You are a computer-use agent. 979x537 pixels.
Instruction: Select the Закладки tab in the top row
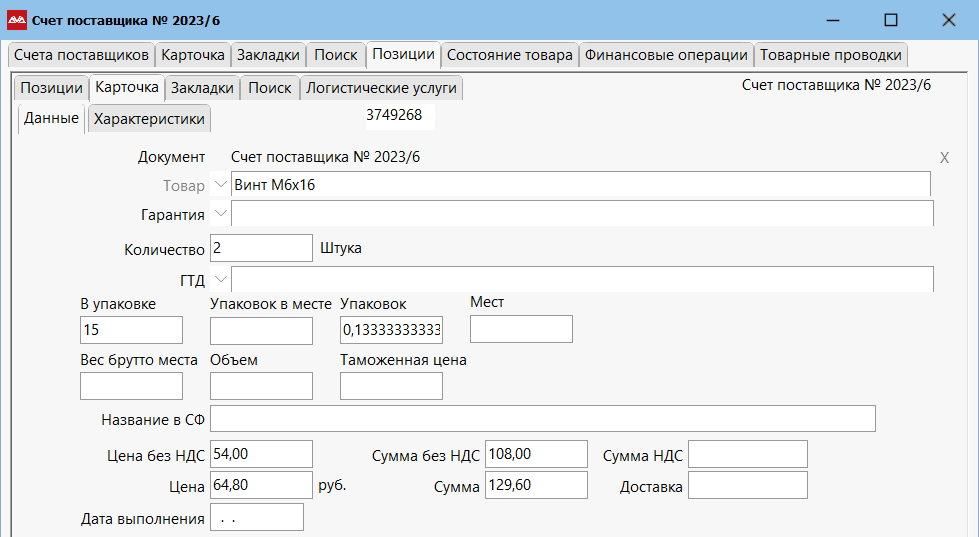pos(267,55)
